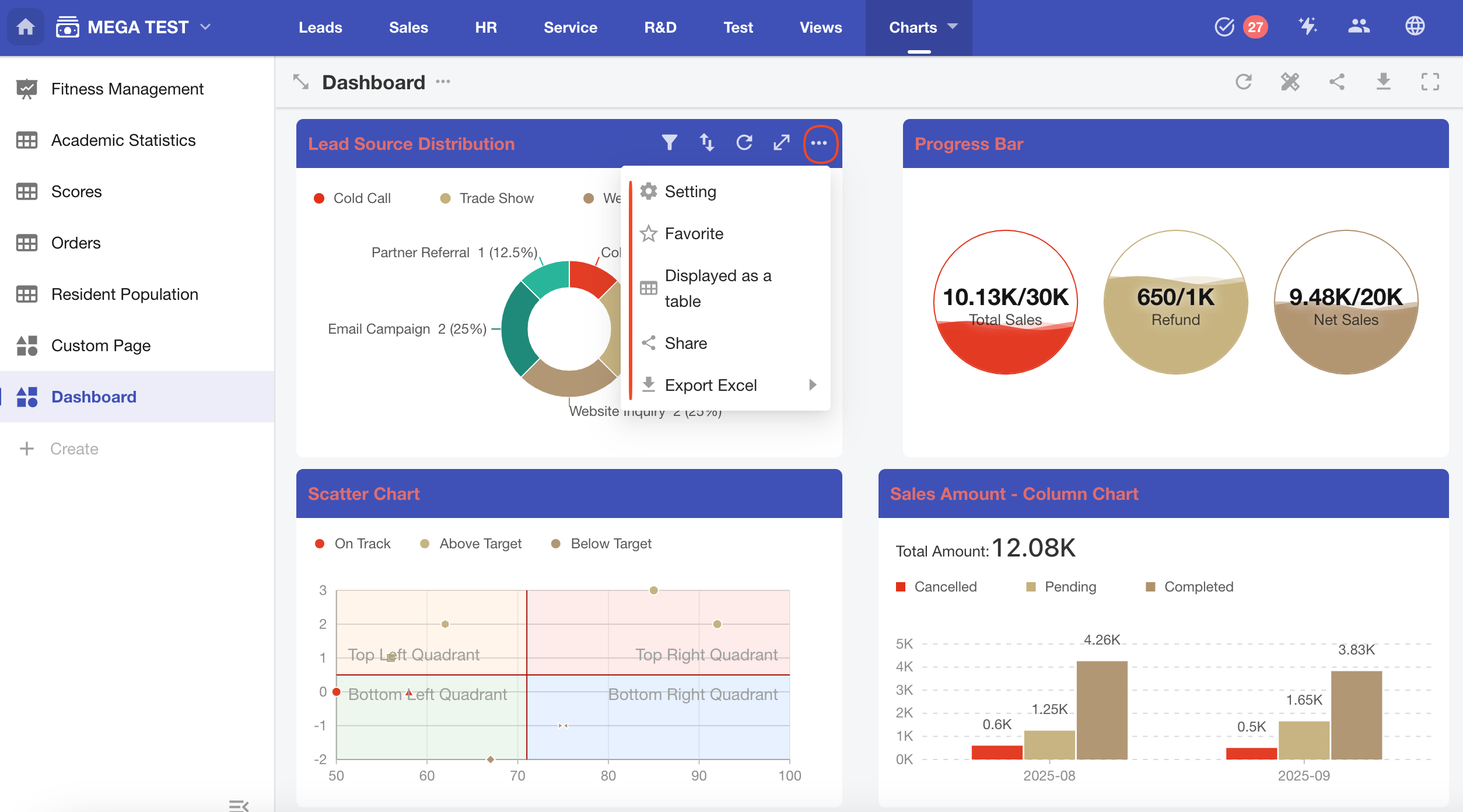Click Create in the left sidebar
The height and width of the screenshot is (812, 1463).
tap(74, 449)
